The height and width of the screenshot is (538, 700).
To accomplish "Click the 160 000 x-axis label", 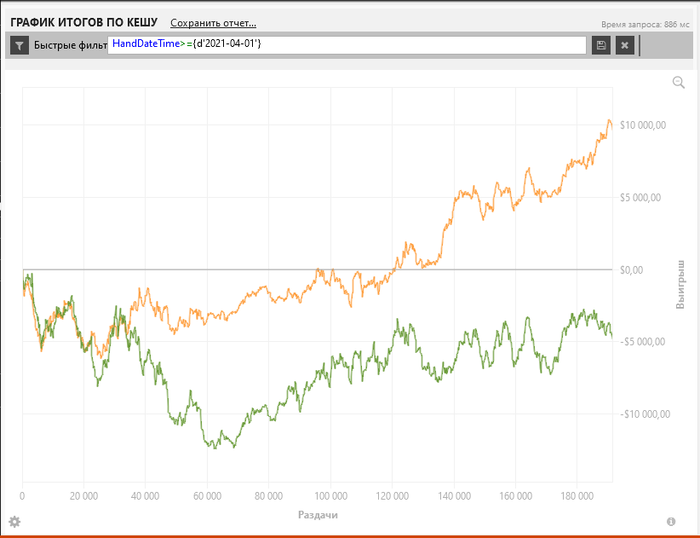I will [515, 496].
